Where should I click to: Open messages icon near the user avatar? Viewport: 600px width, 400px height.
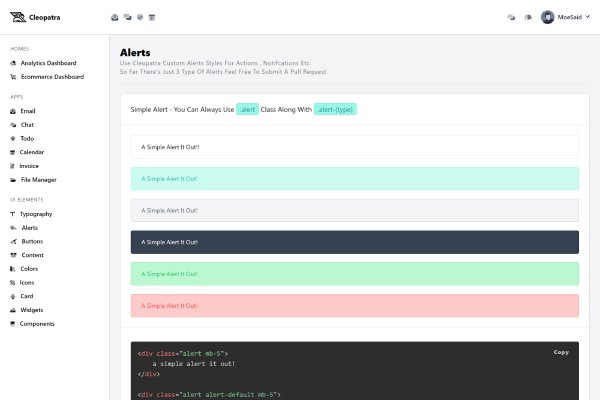511,17
